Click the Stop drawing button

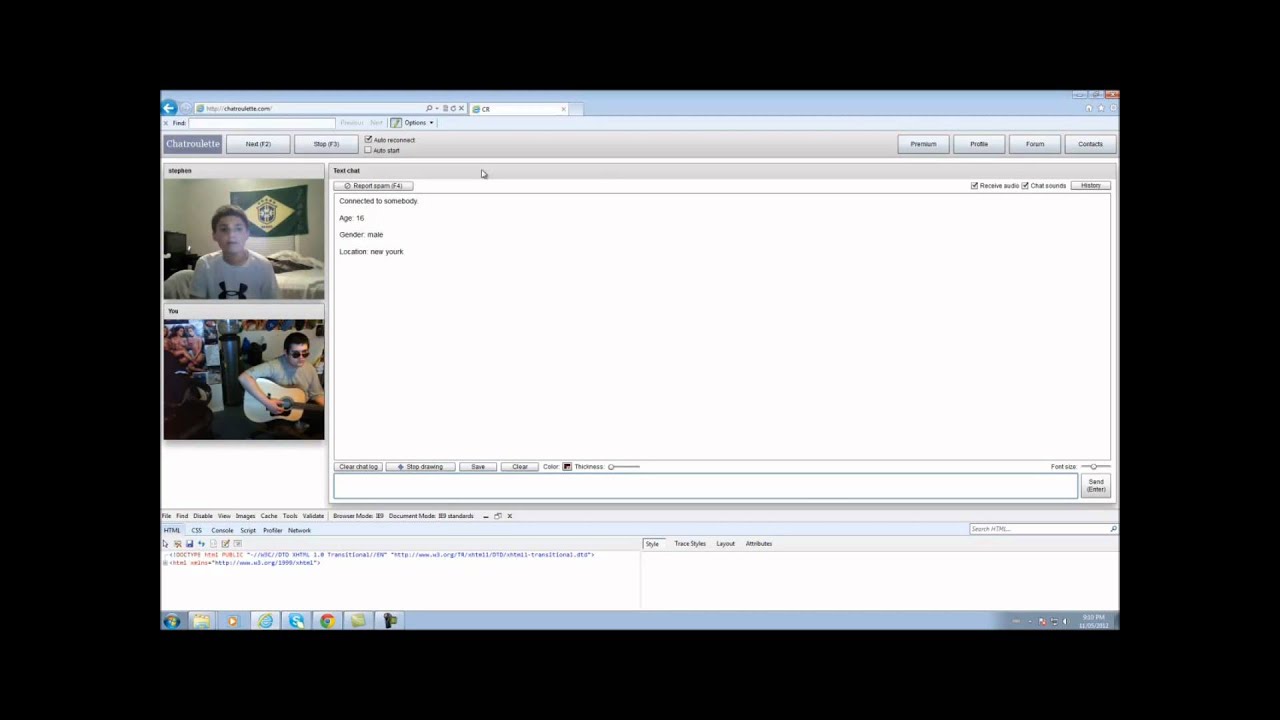[420, 467]
